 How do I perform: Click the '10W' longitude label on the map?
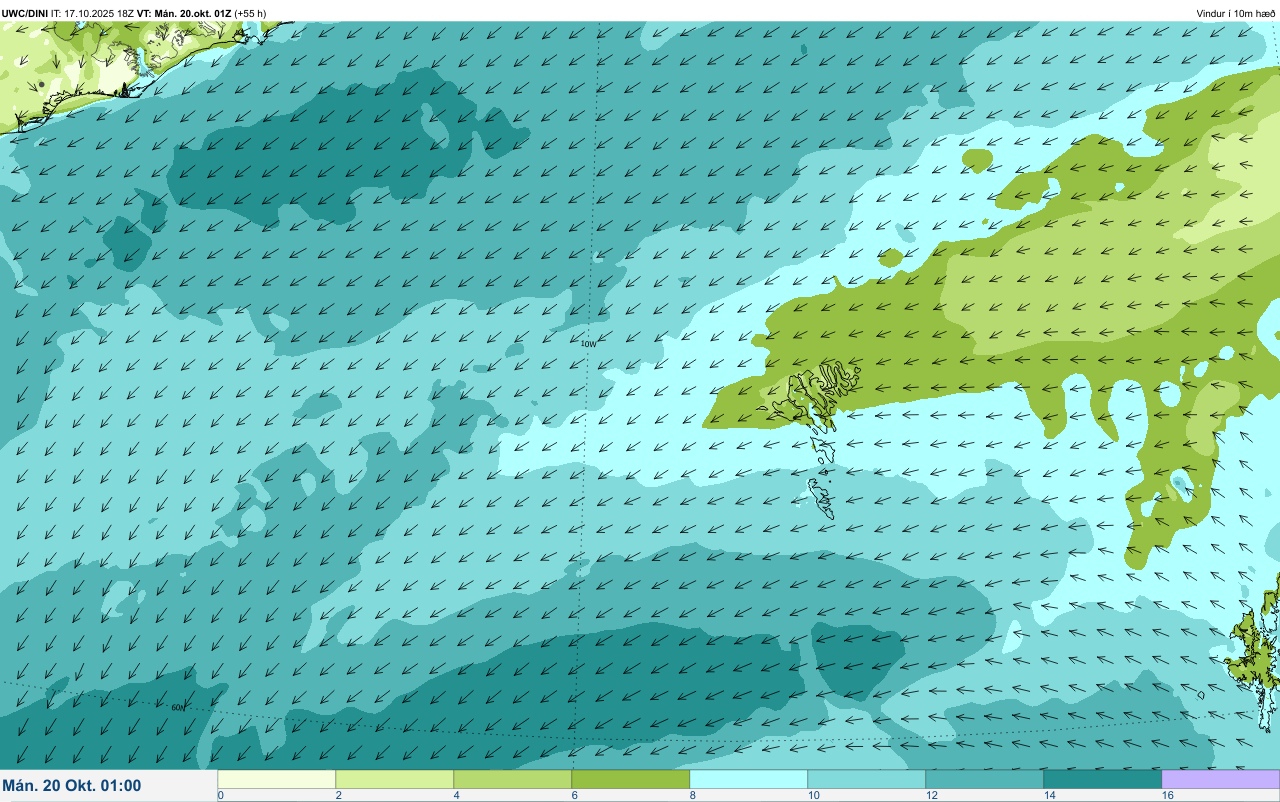tap(589, 344)
